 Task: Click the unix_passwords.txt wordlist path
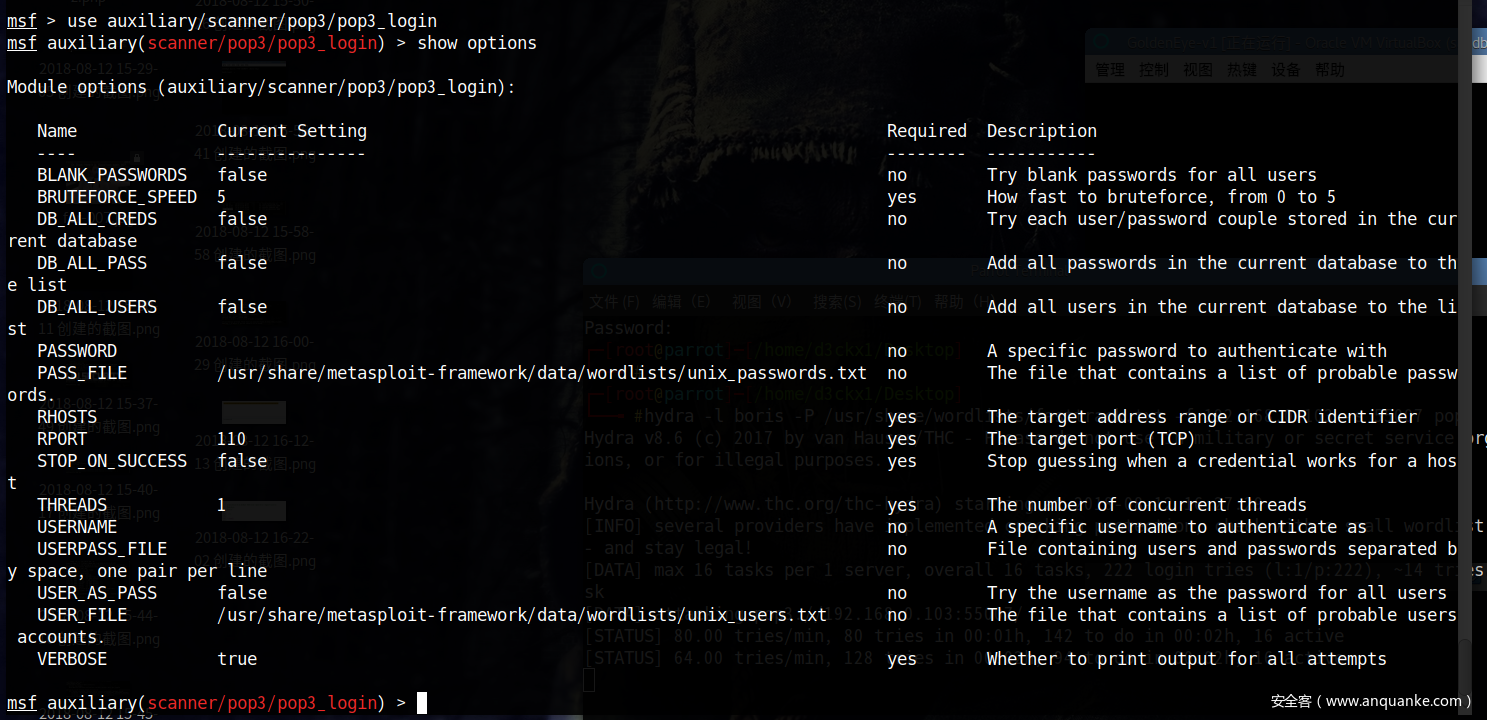pyautogui.click(x=542, y=373)
